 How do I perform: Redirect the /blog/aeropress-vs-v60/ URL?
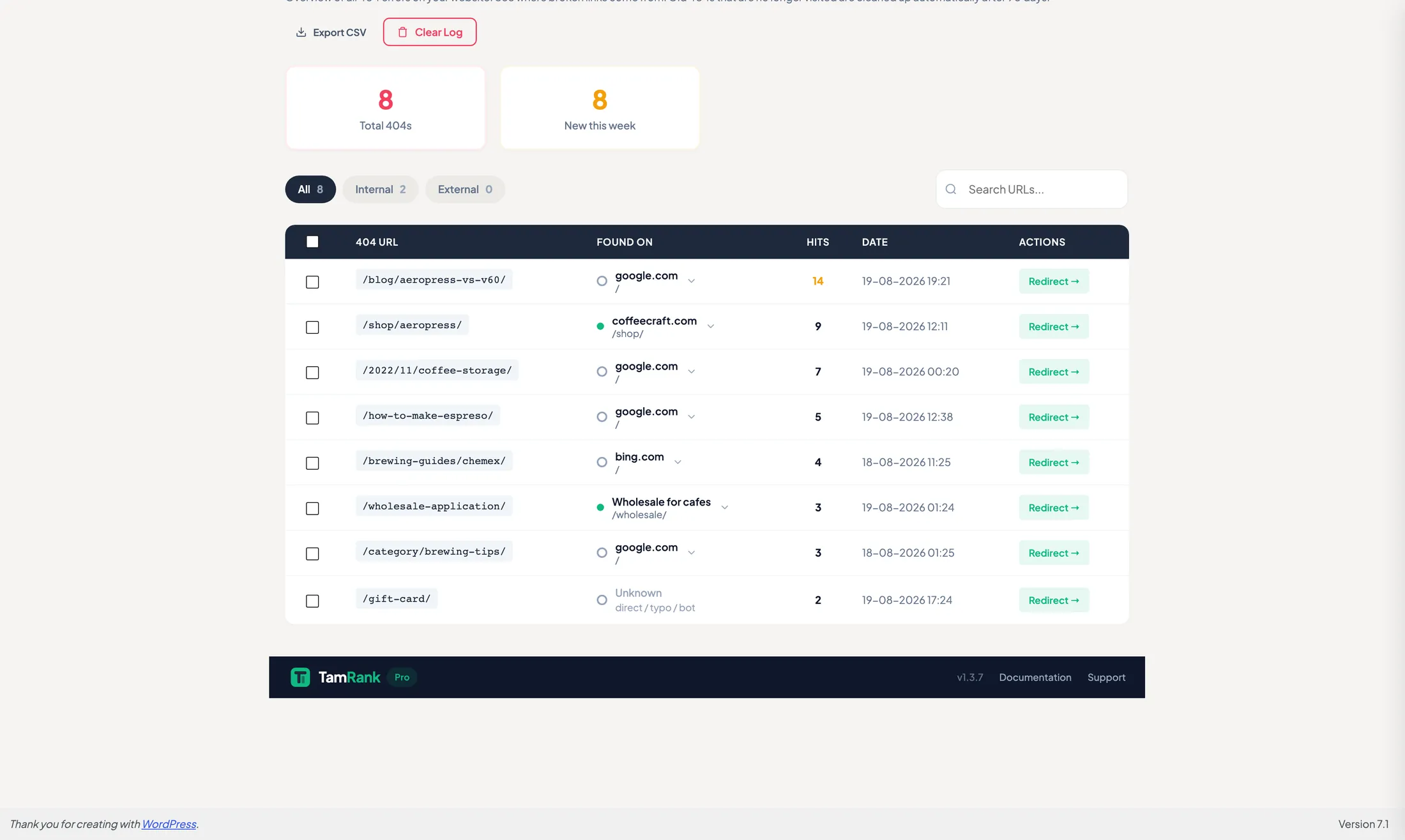pyautogui.click(x=1054, y=281)
